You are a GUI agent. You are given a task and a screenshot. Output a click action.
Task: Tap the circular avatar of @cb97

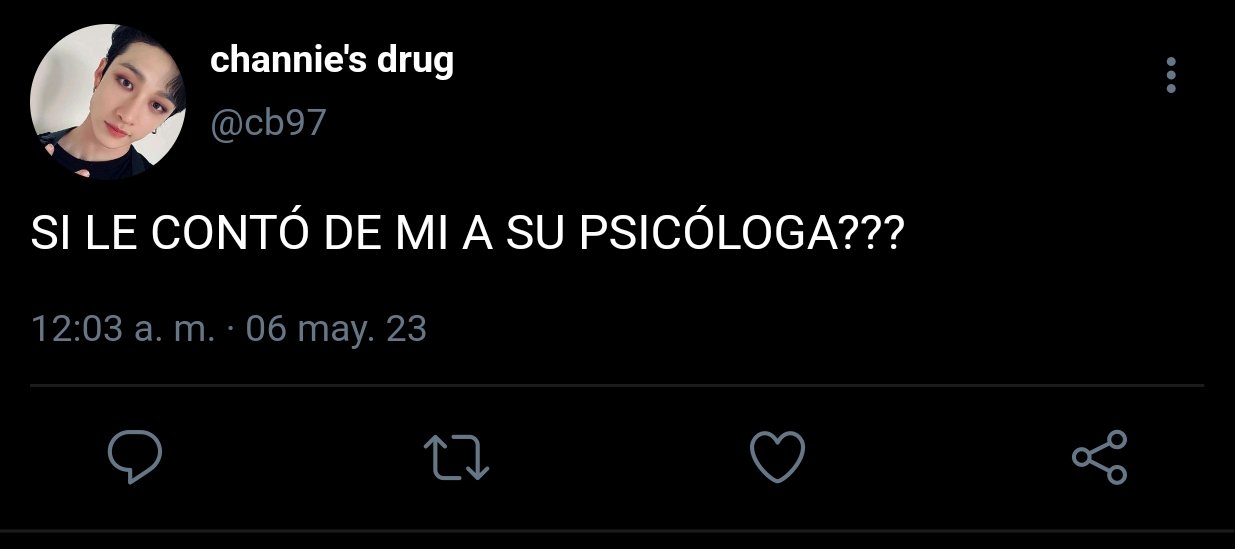(x=108, y=103)
